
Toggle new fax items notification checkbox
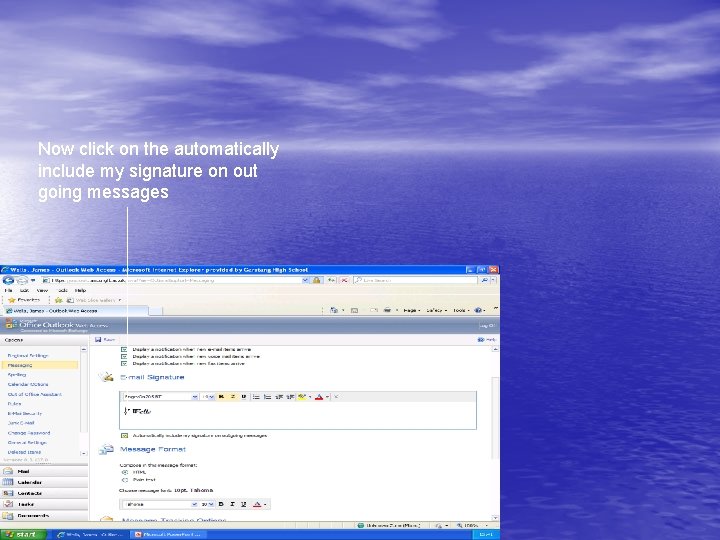click(124, 363)
